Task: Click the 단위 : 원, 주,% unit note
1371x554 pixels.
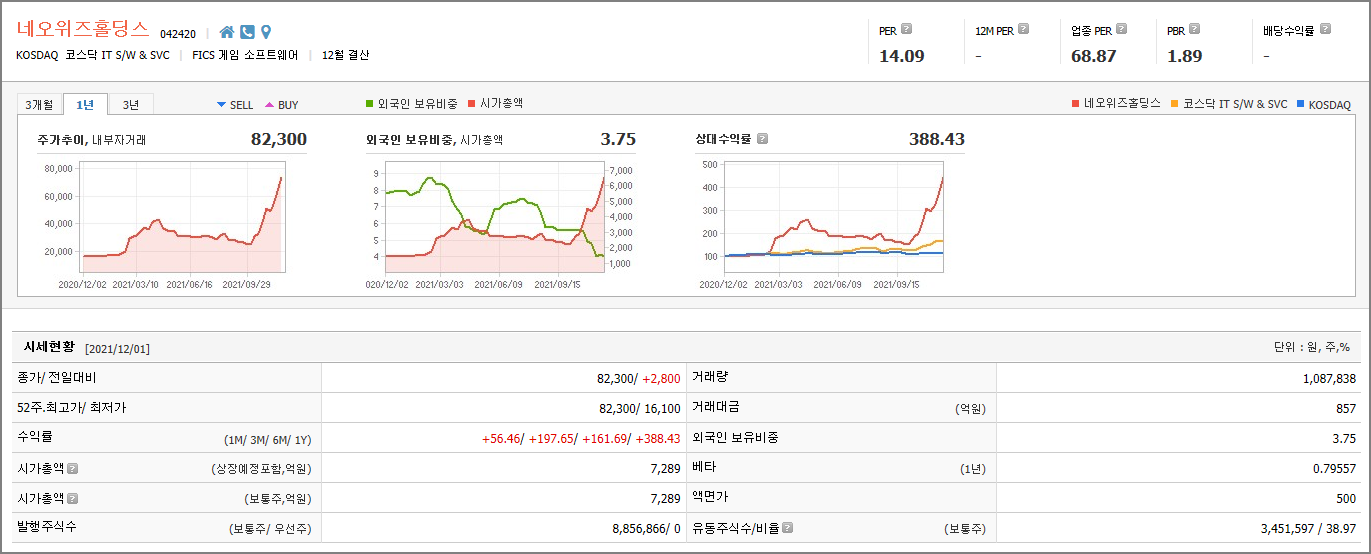Action: [1312, 347]
